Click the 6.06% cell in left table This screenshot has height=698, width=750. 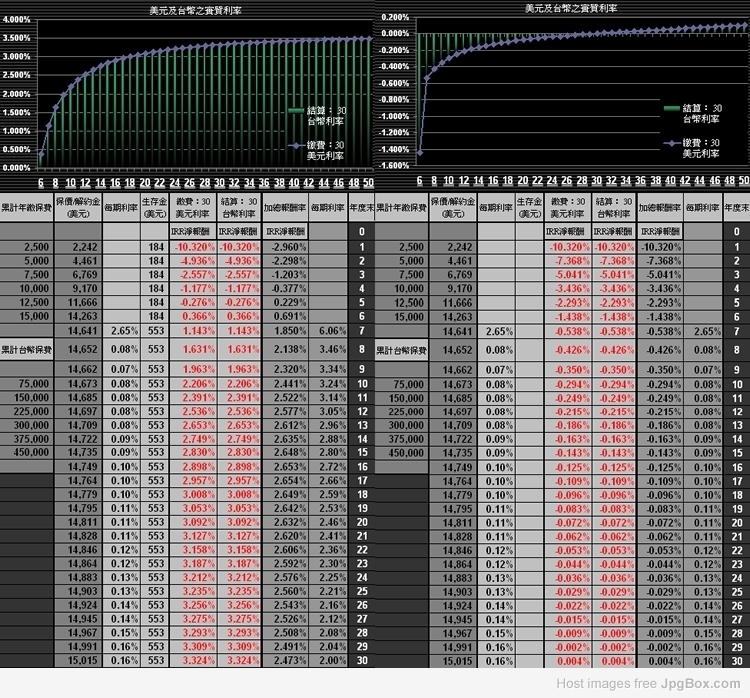pyautogui.click(x=329, y=330)
